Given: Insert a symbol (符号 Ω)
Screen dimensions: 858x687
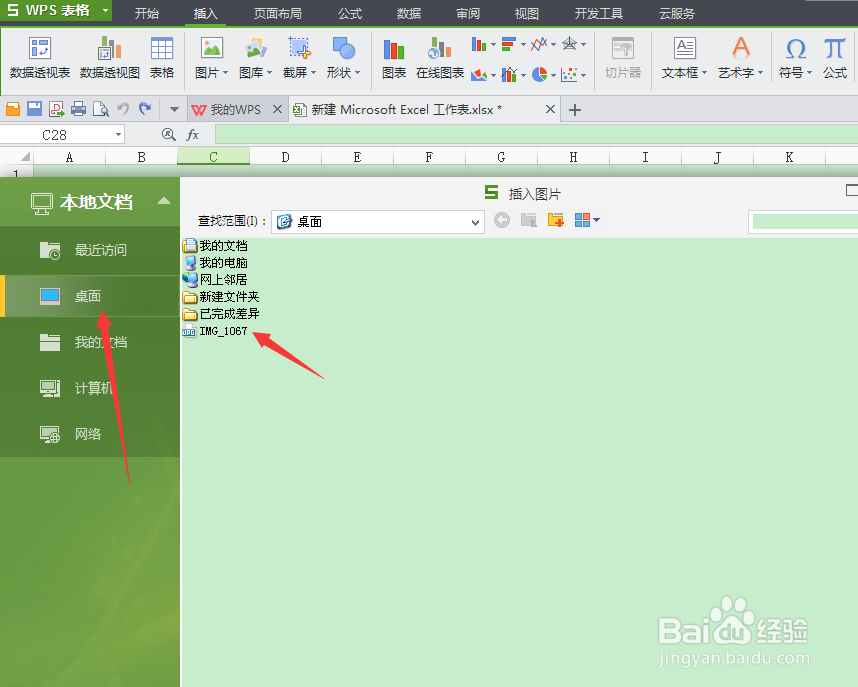Looking at the screenshot, I should pyautogui.click(x=796, y=58).
